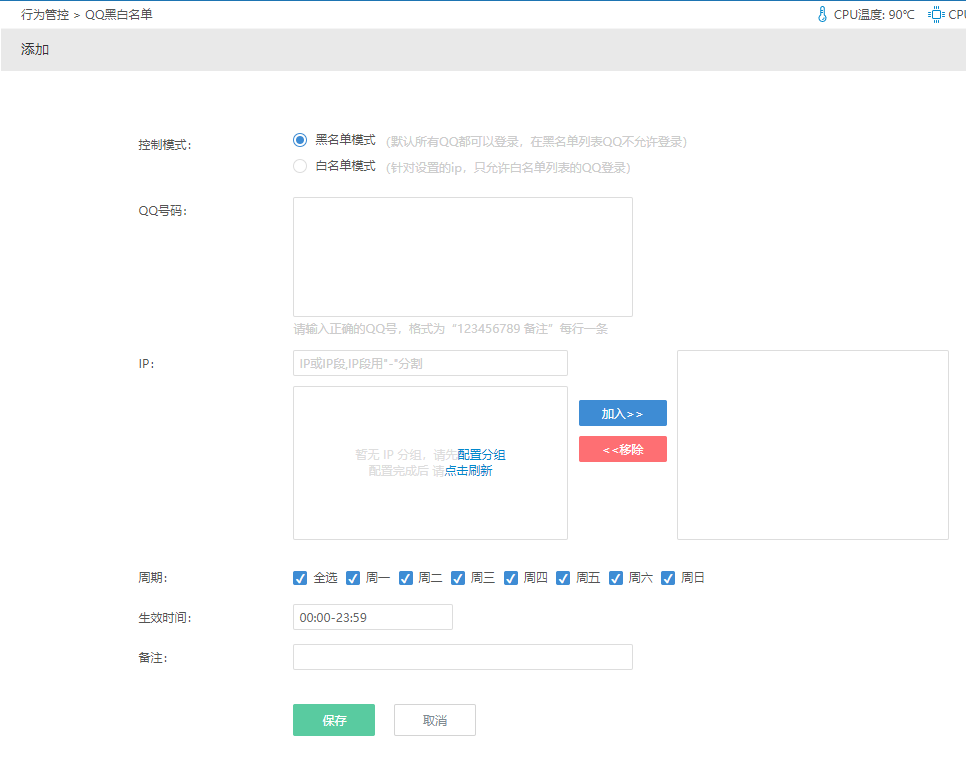Uncheck the 周日 checkbox
Image resolution: width=966 pixels, height=774 pixels.
[x=668, y=578]
